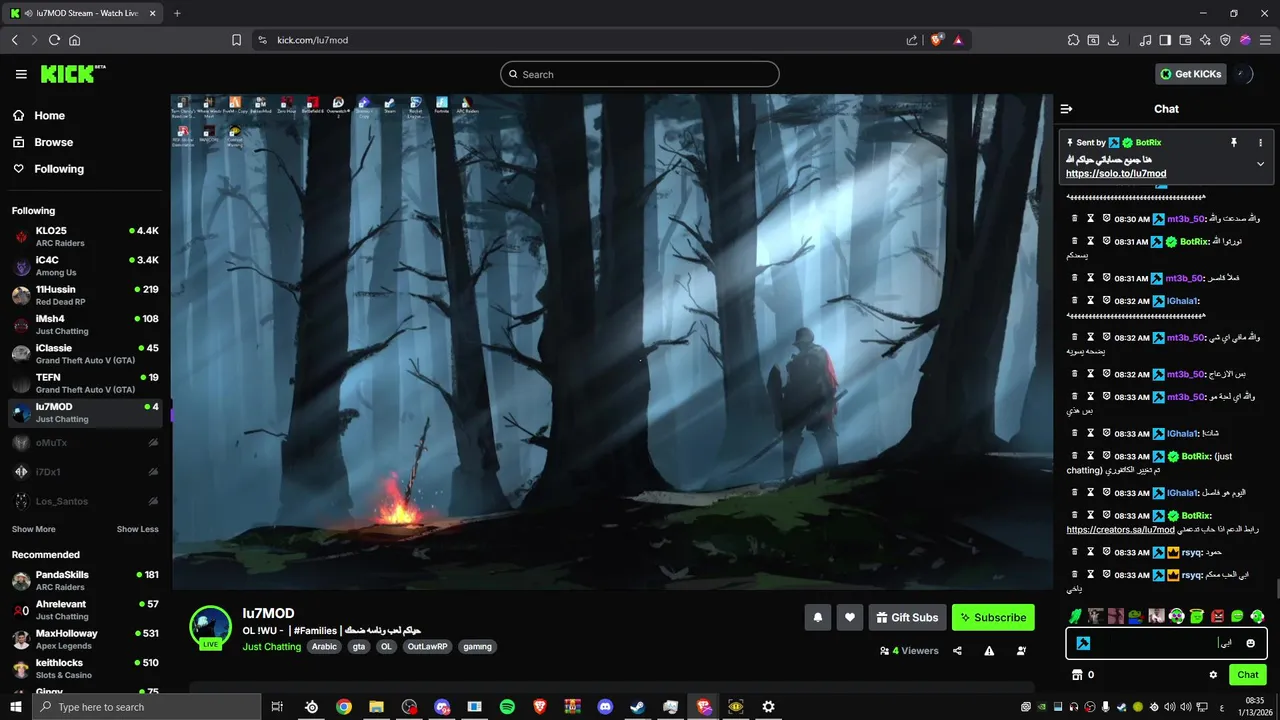Open a new browser tab

(x=177, y=13)
